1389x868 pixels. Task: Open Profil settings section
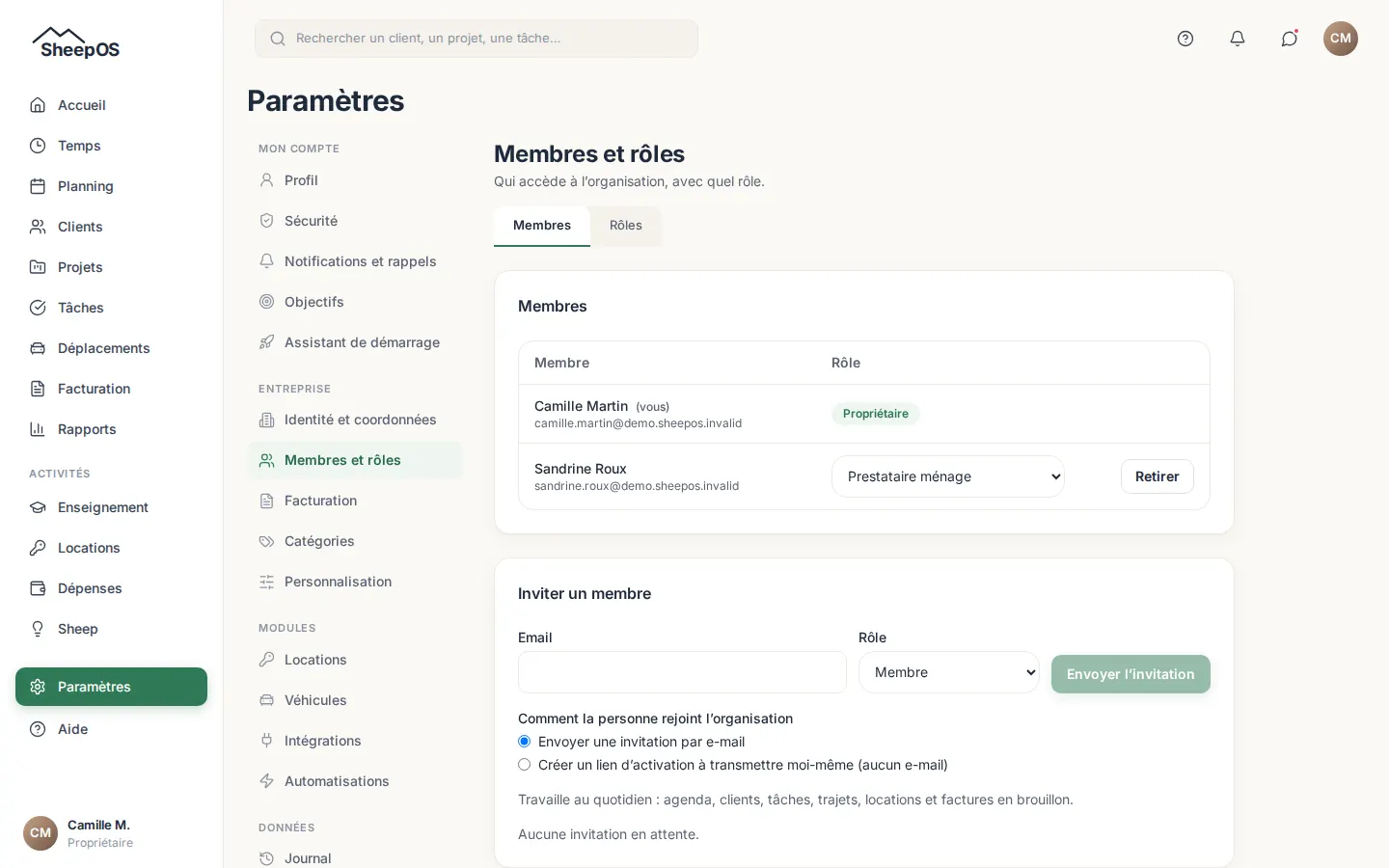(x=355, y=180)
